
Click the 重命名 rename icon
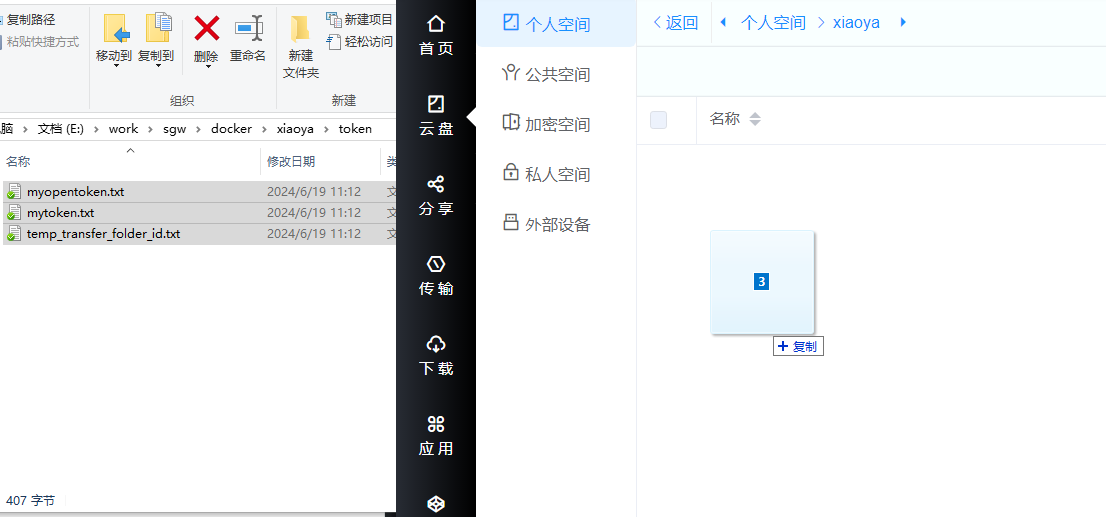[248, 28]
